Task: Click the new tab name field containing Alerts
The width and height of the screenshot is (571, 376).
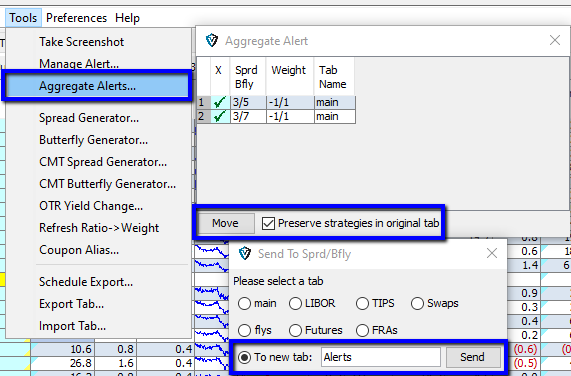Action: [x=381, y=357]
